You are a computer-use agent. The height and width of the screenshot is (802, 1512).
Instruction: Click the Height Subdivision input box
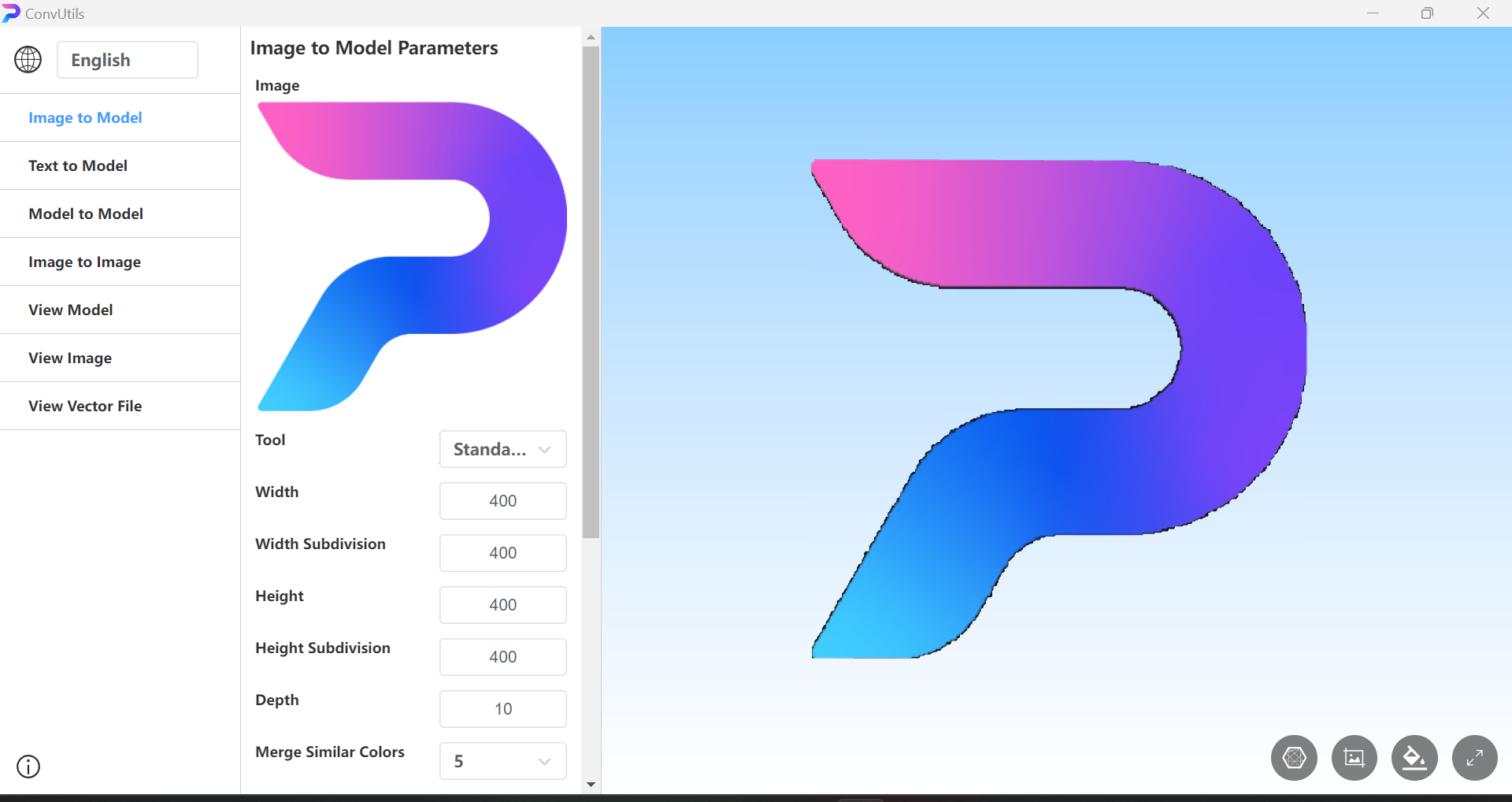tap(502, 657)
